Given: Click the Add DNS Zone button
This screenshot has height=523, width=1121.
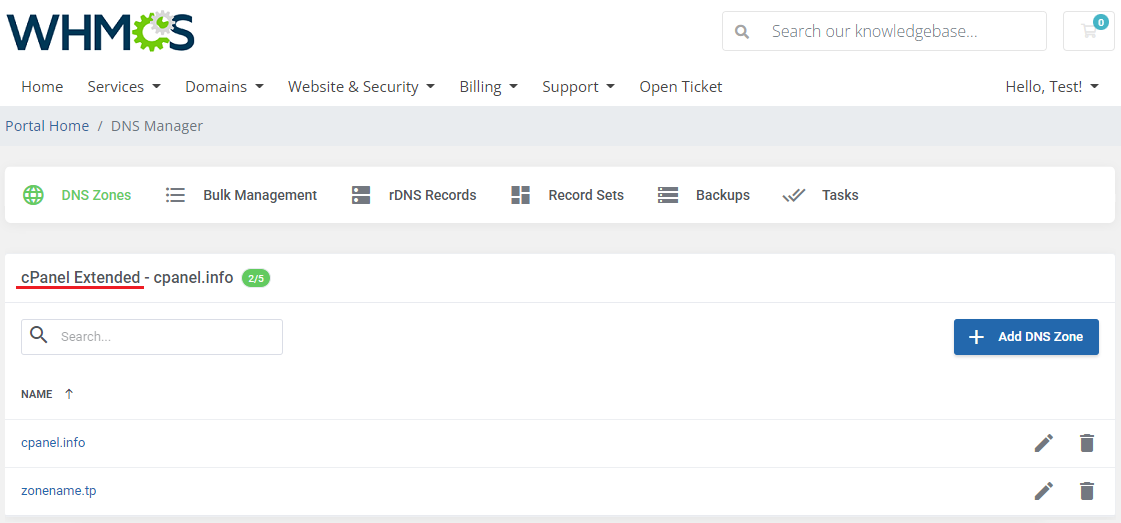Looking at the screenshot, I should point(1026,337).
